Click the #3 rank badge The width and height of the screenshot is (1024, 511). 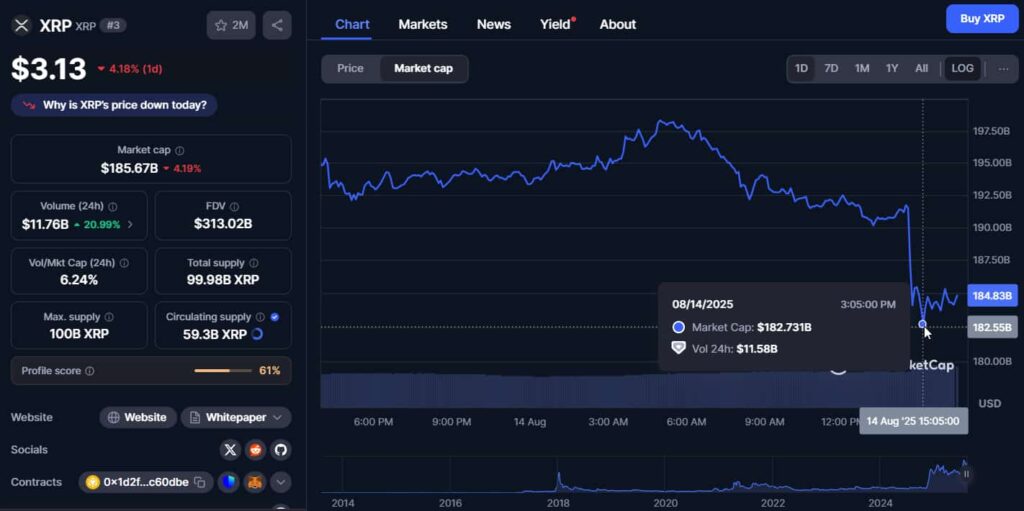113,26
